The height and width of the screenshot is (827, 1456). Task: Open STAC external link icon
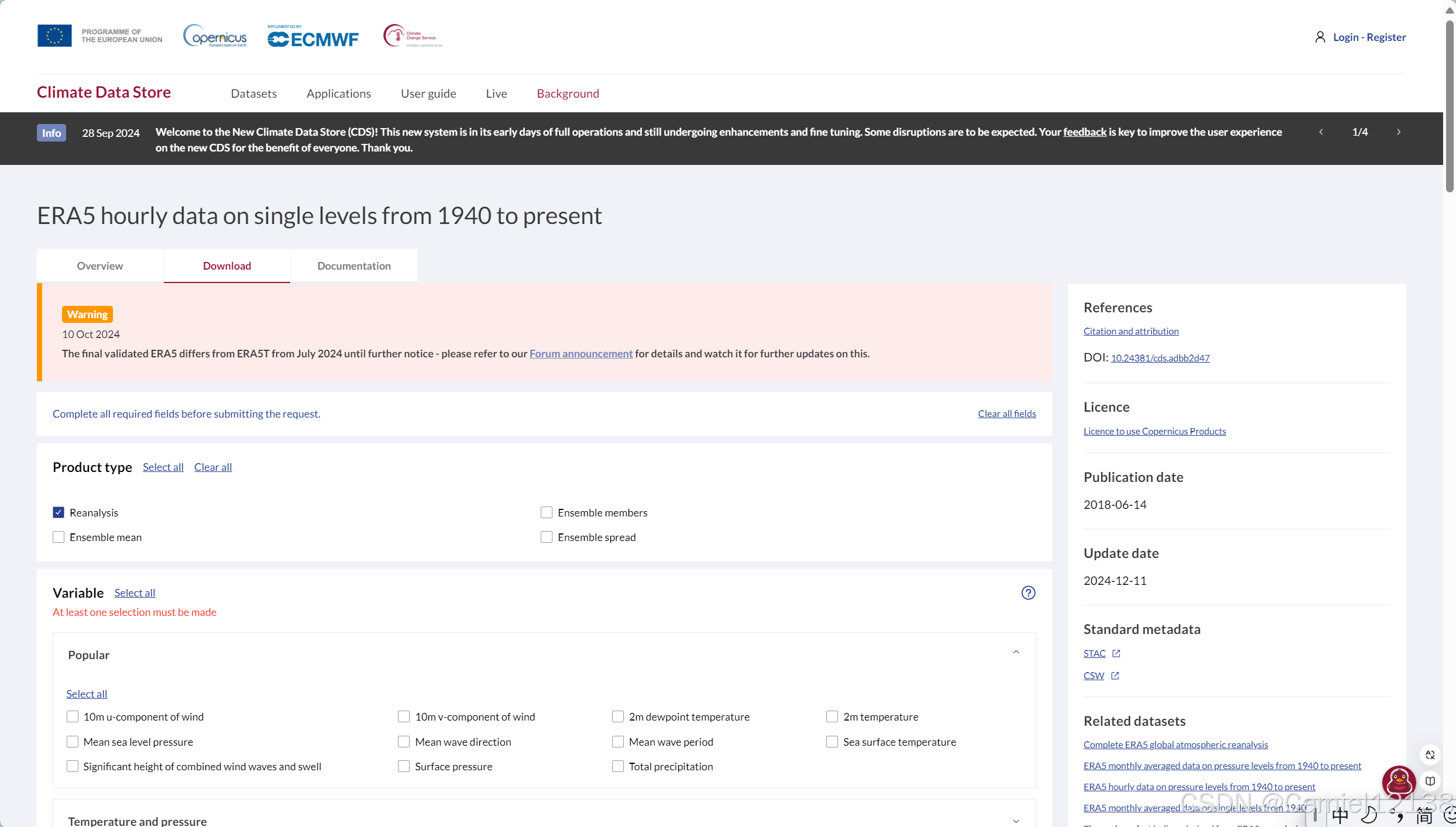(x=1116, y=653)
